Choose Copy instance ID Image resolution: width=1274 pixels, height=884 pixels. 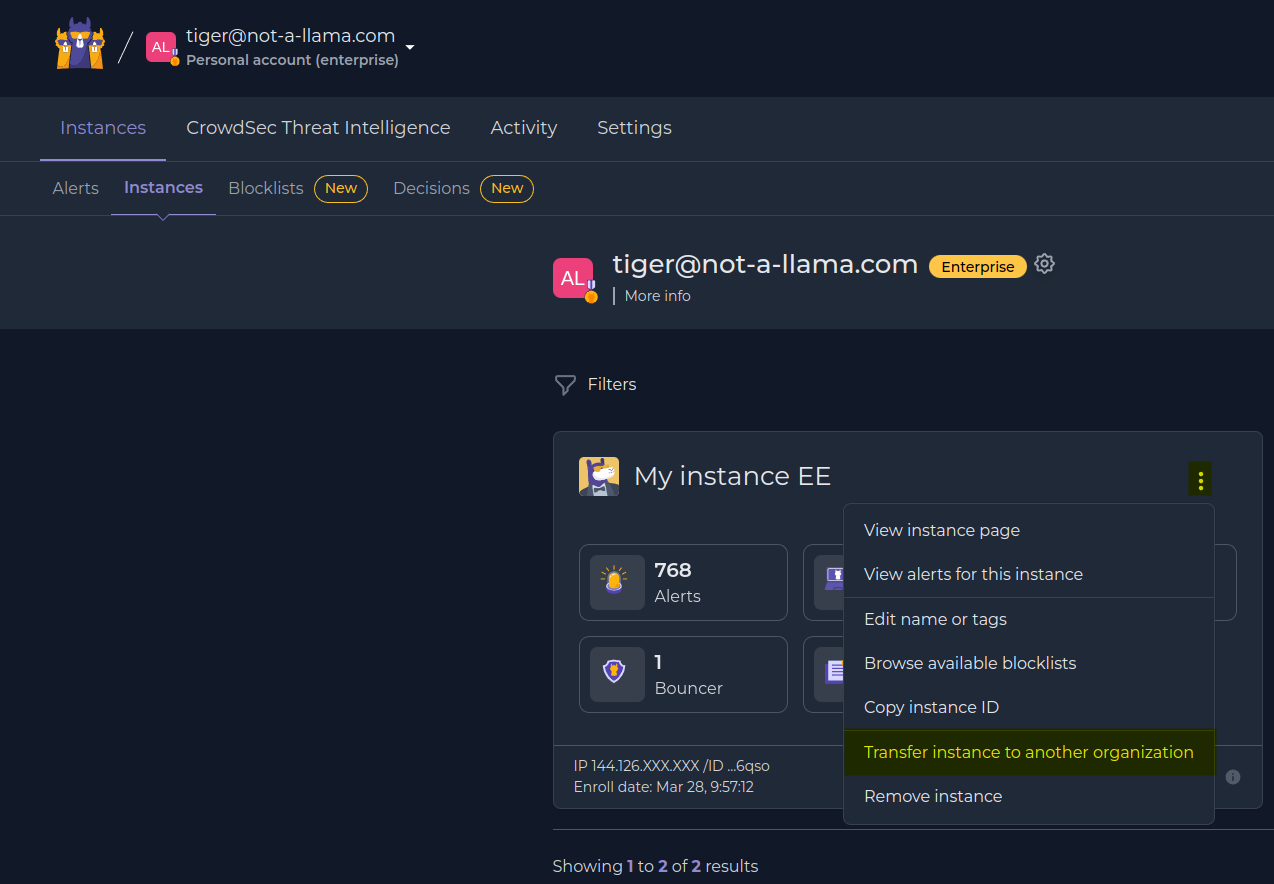click(1029, 707)
